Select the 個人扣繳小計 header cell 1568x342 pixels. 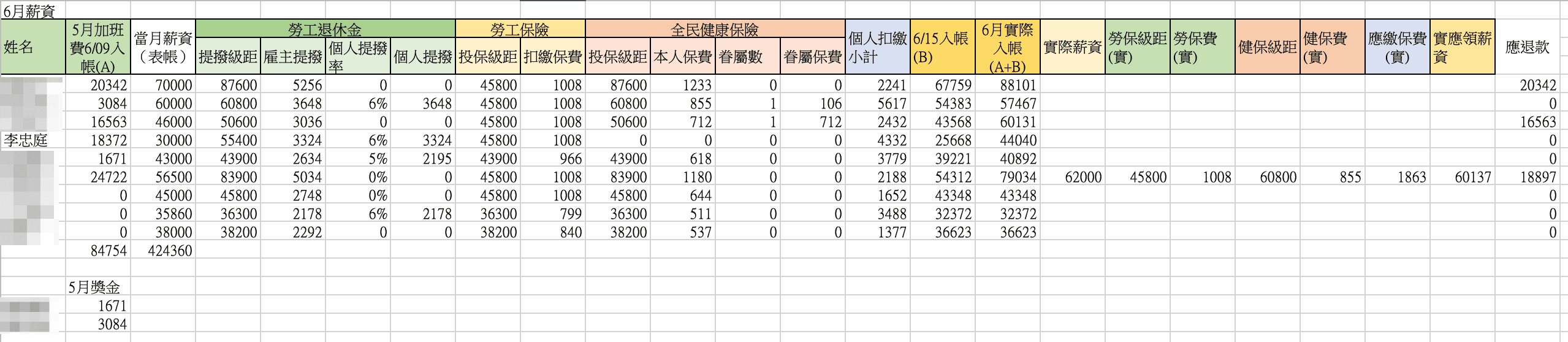(878, 47)
